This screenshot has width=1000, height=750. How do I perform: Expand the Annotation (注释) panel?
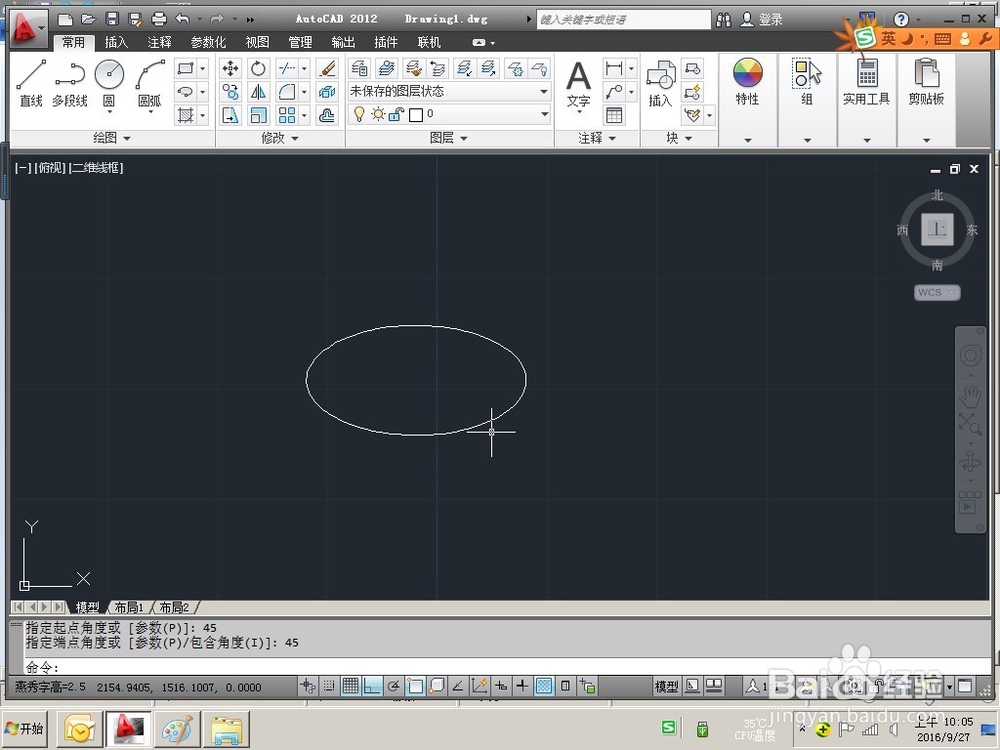click(597, 138)
